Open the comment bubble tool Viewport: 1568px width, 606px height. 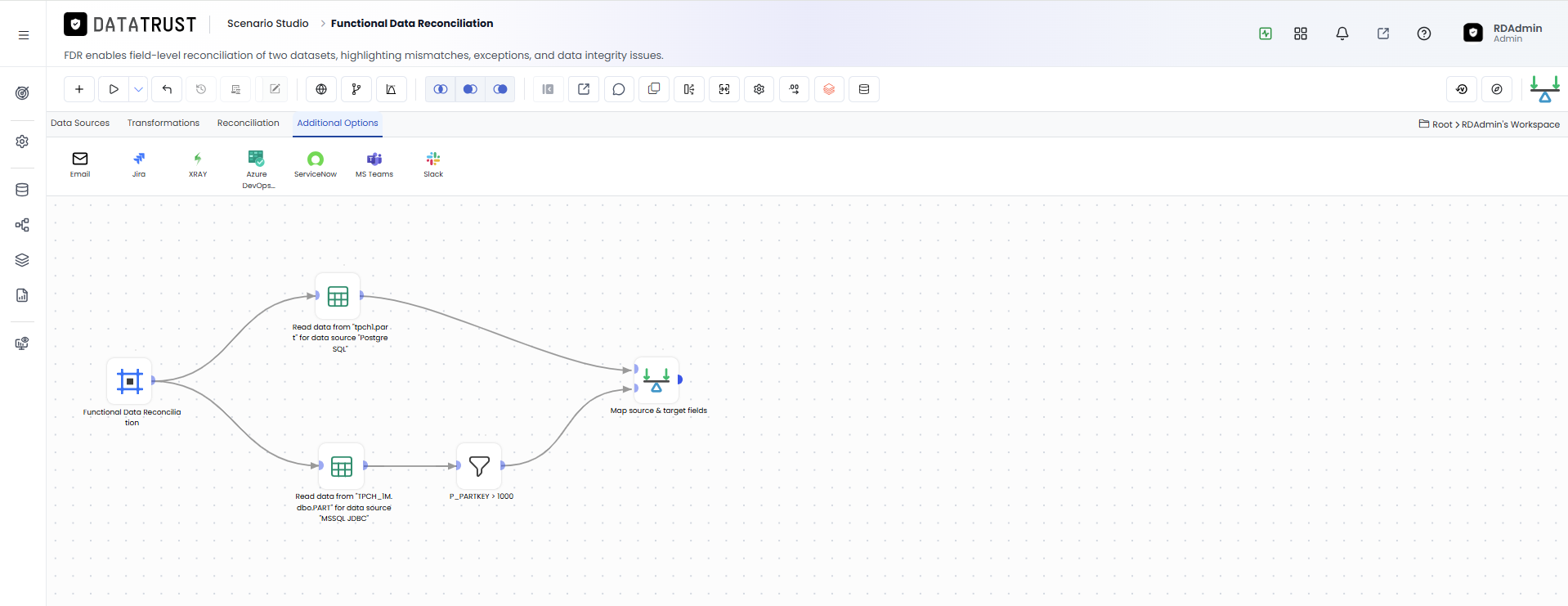click(x=619, y=89)
